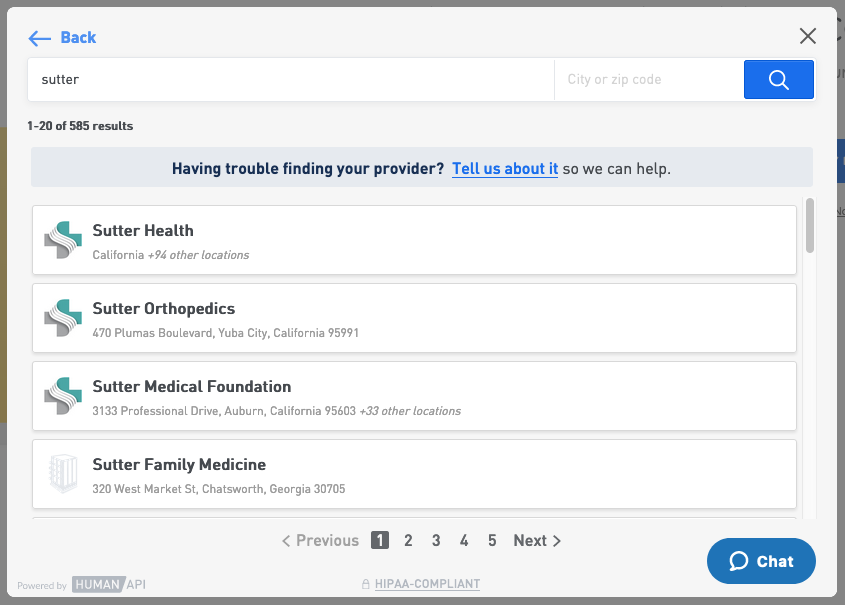Click the Sutter Medical Foundation logo icon
Screen dimensions: 845x605
pyautogui.click(x=63, y=396)
